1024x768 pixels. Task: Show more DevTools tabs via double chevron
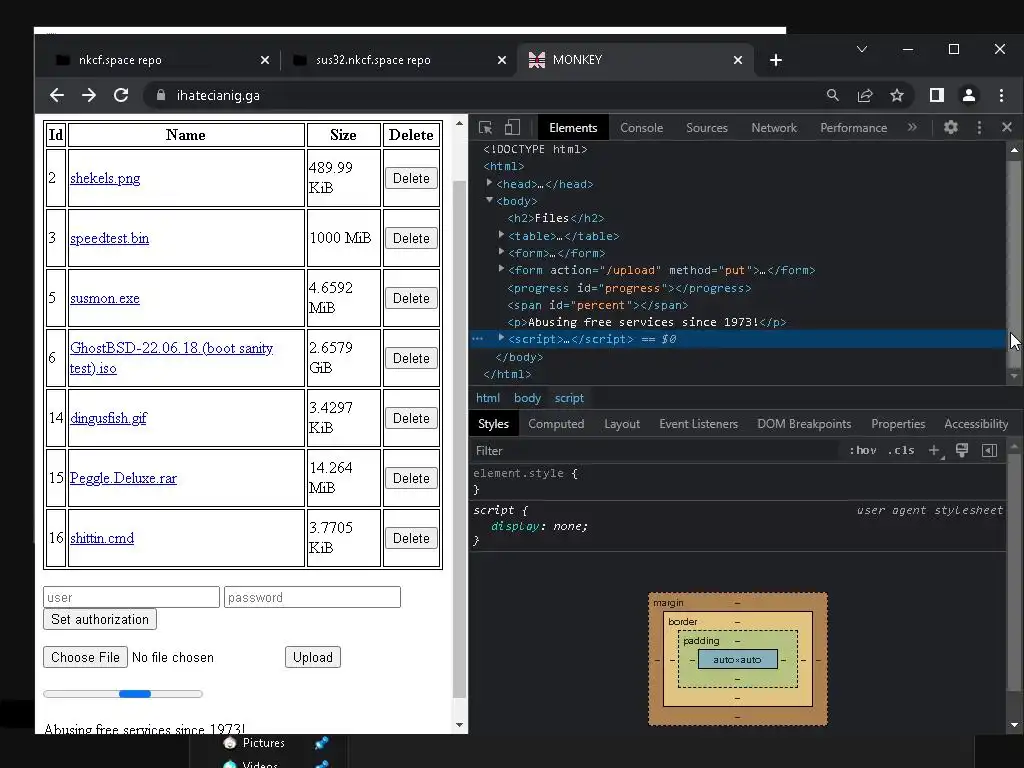pos(912,127)
